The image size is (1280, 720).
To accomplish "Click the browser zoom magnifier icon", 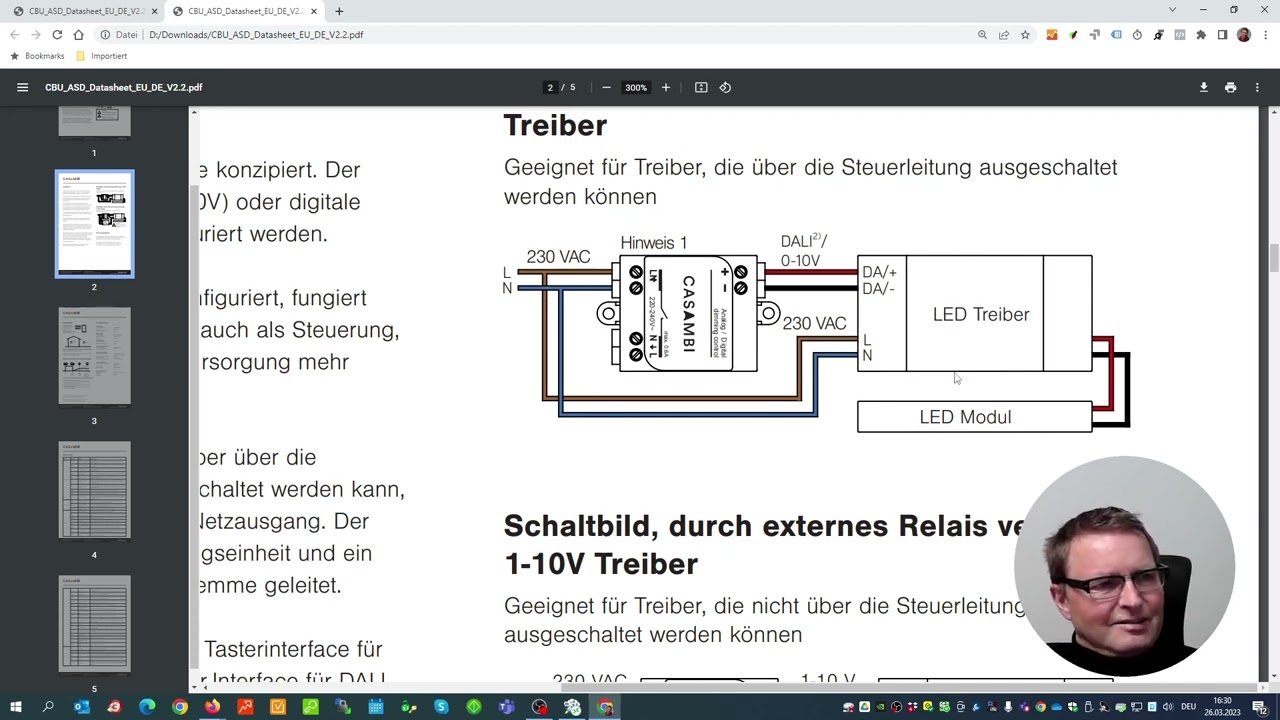I will (x=982, y=34).
